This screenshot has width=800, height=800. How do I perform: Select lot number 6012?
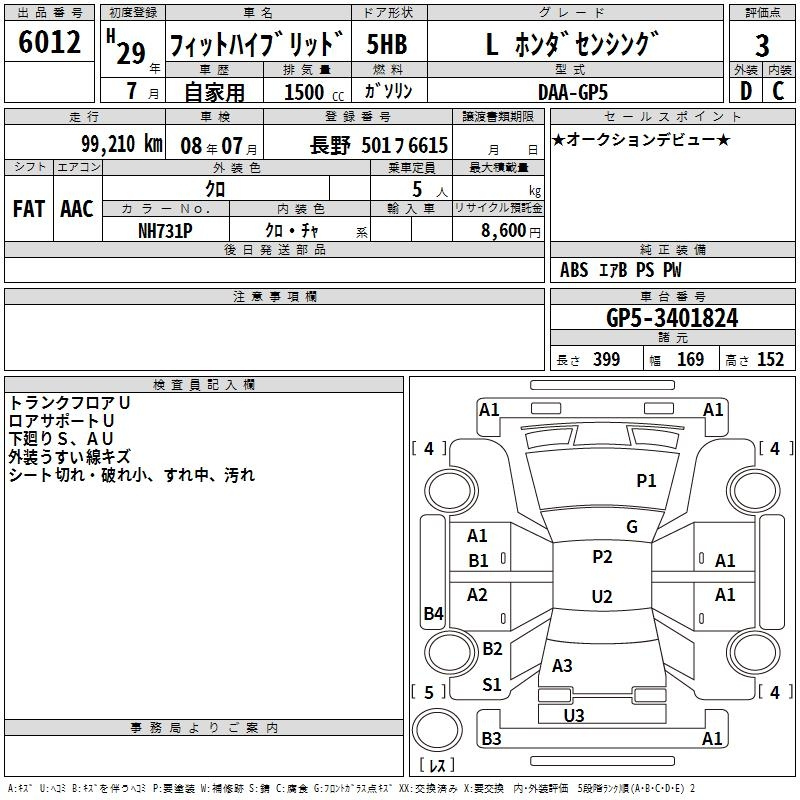coord(49,42)
